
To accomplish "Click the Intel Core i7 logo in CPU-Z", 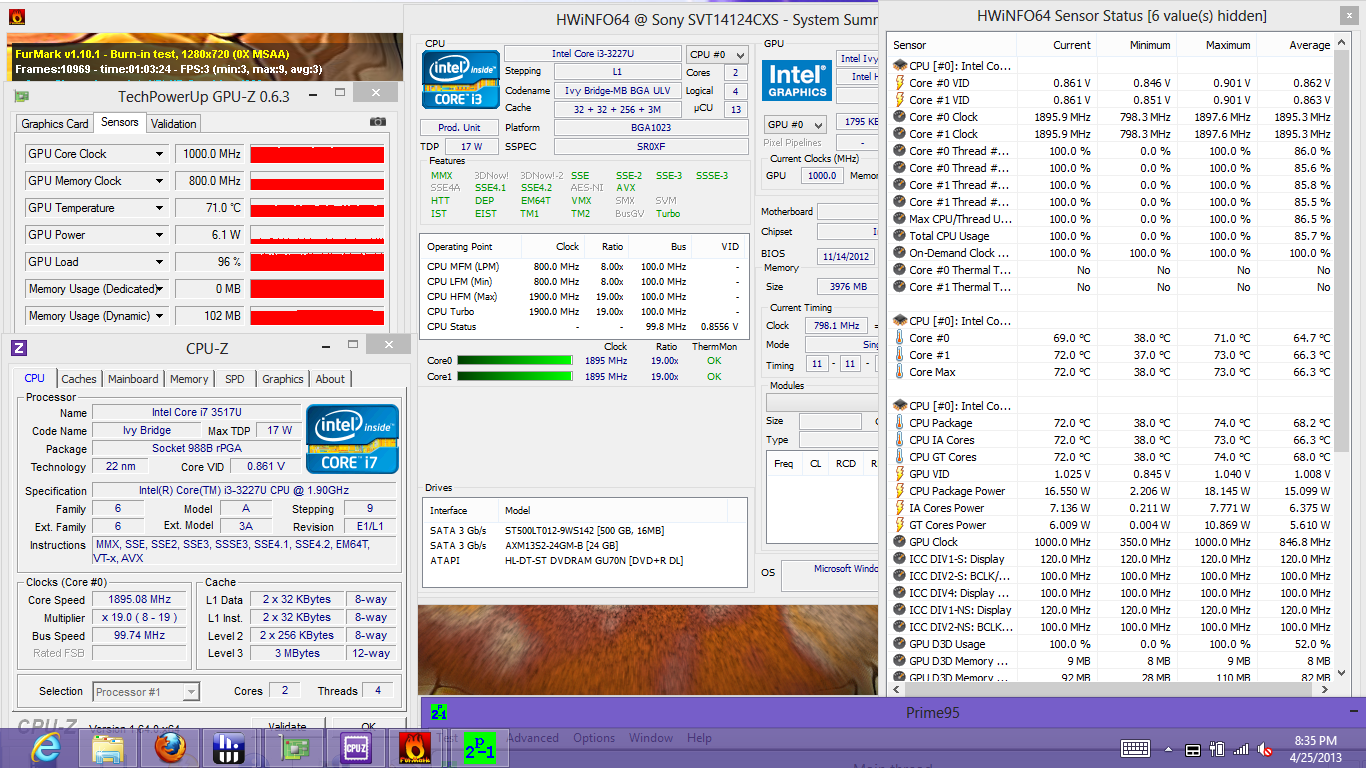I will click(352, 438).
